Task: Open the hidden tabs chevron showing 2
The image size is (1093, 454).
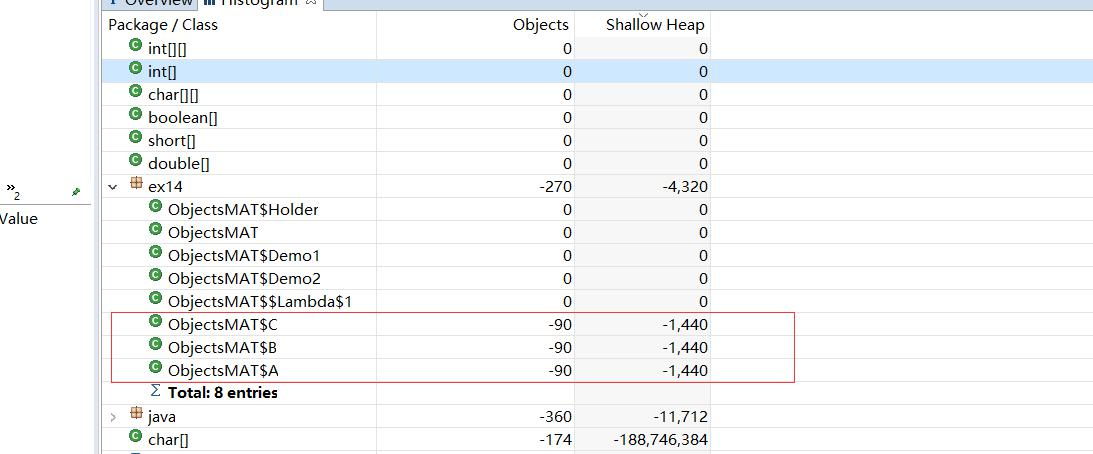Action: [13, 191]
